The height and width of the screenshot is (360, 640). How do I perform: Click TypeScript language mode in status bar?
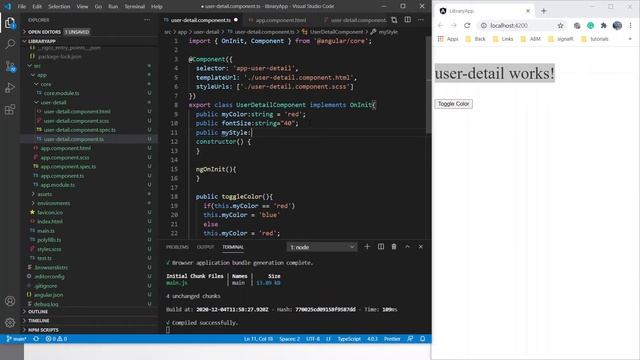[349, 339]
